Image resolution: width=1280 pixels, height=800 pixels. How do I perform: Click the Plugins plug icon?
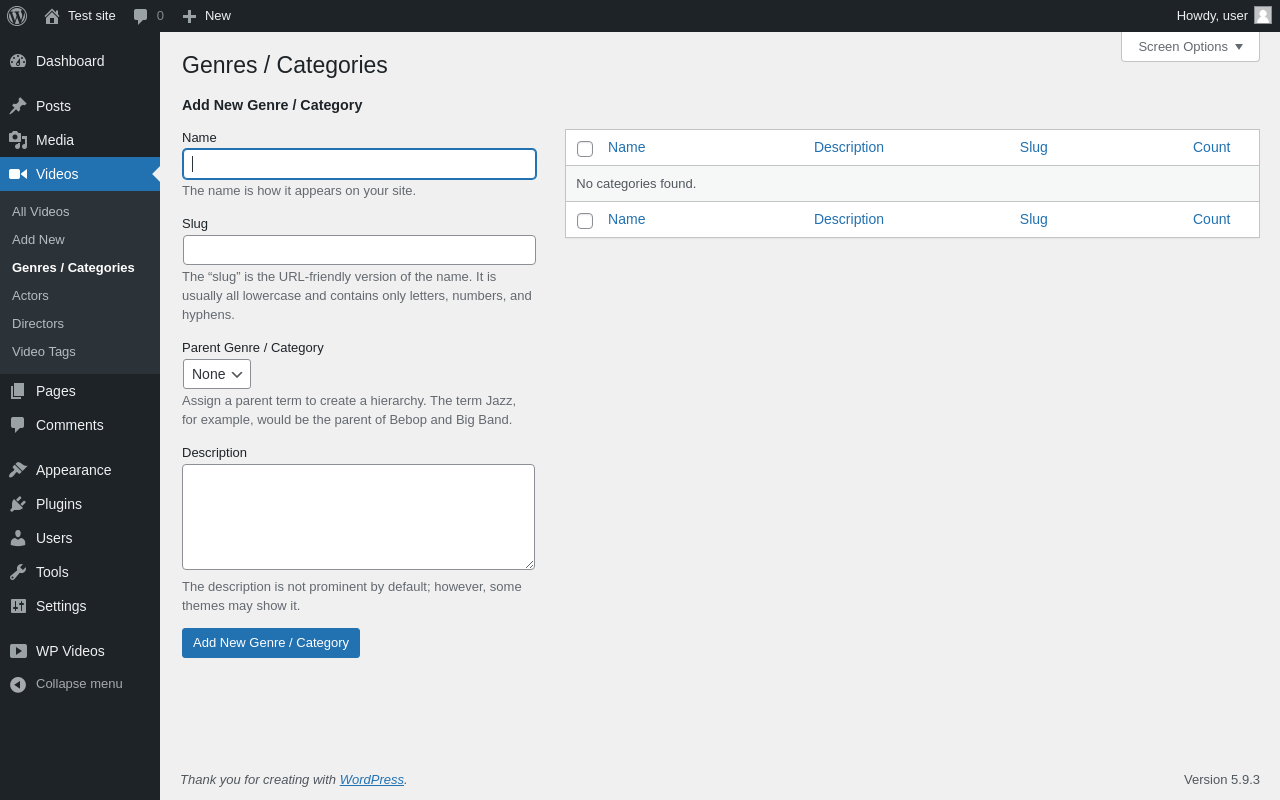pos(18,504)
